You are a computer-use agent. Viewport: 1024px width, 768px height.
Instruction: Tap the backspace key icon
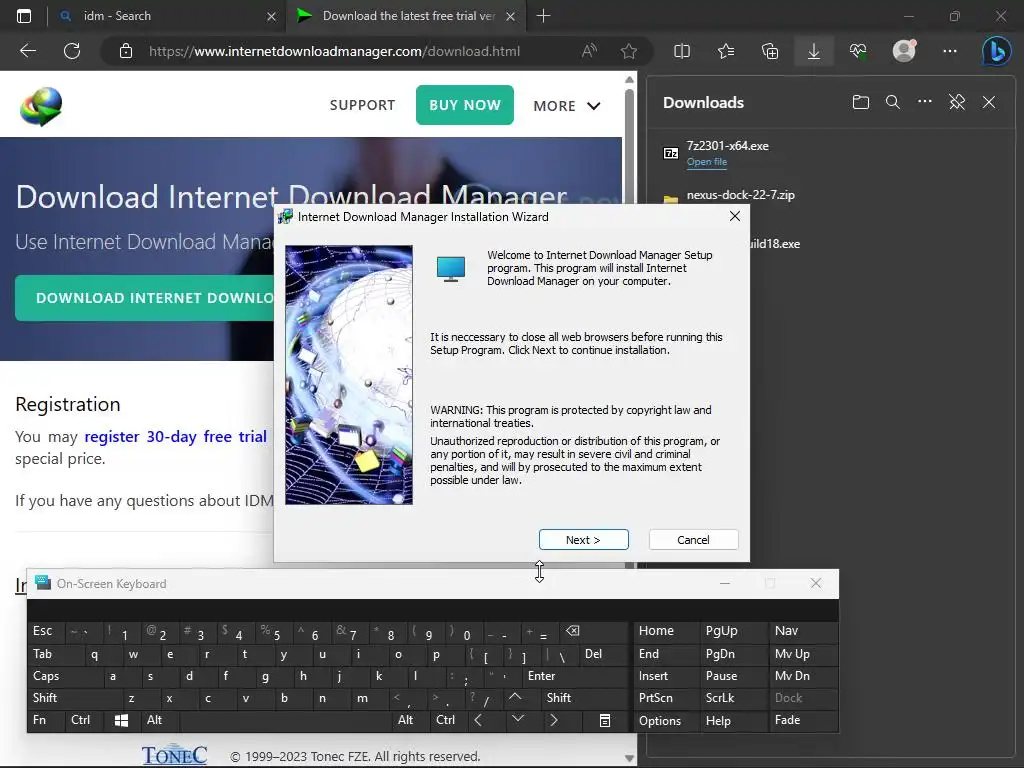[x=573, y=631]
